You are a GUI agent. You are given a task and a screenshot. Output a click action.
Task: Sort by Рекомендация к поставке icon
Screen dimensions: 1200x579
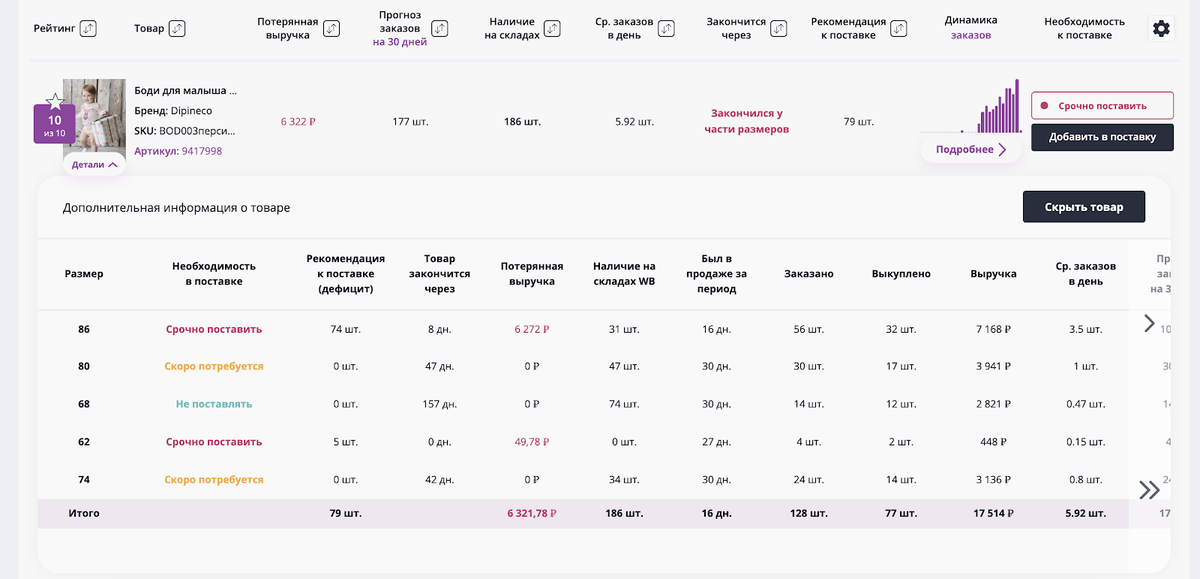[898, 28]
